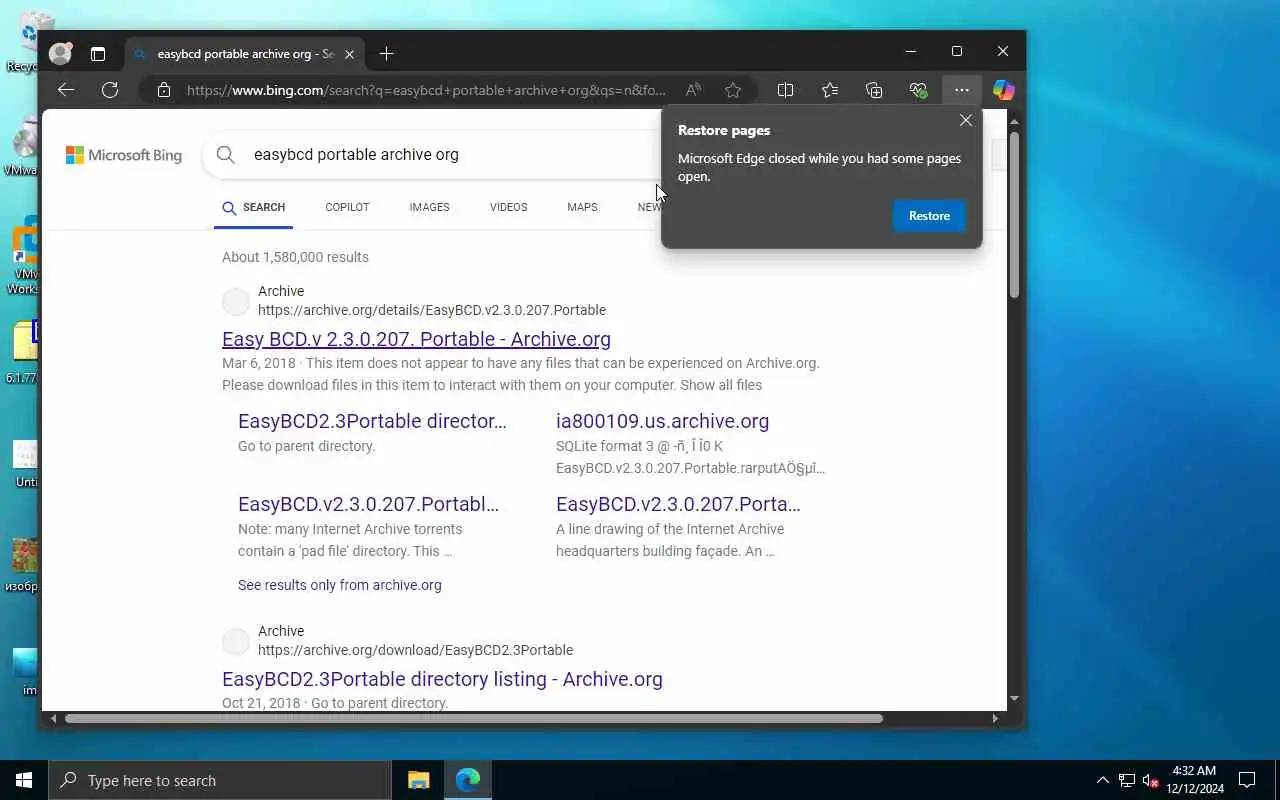
Task: View site information lock icon
Action: tap(164, 90)
